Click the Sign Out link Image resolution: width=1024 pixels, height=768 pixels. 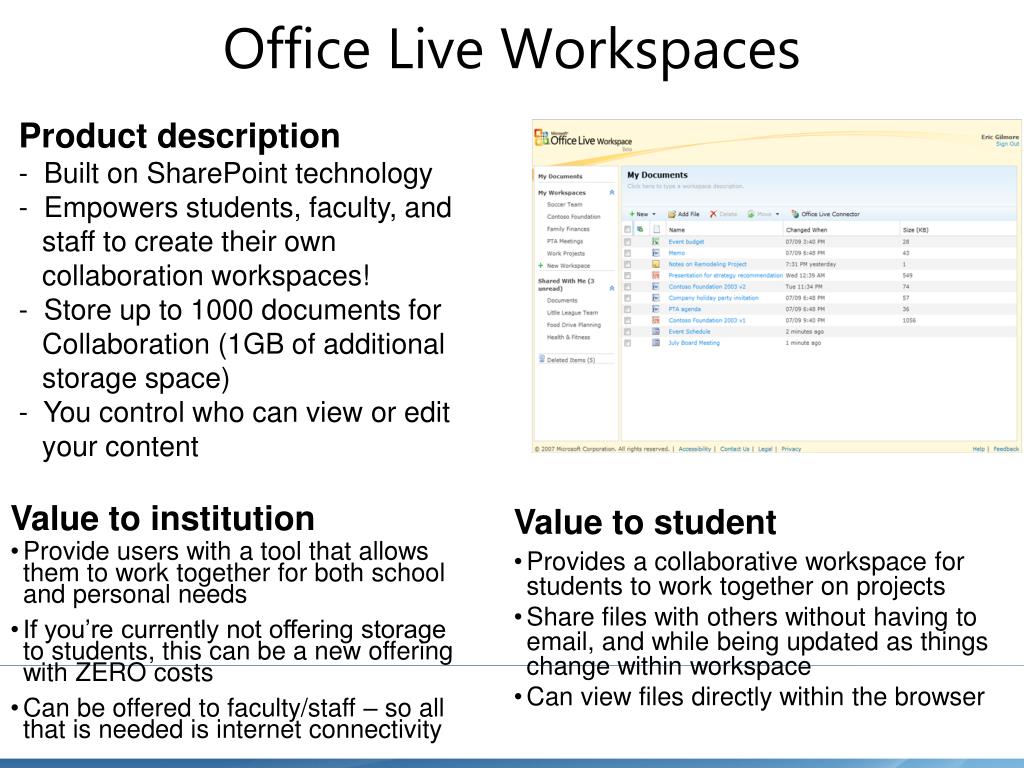tap(1007, 144)
